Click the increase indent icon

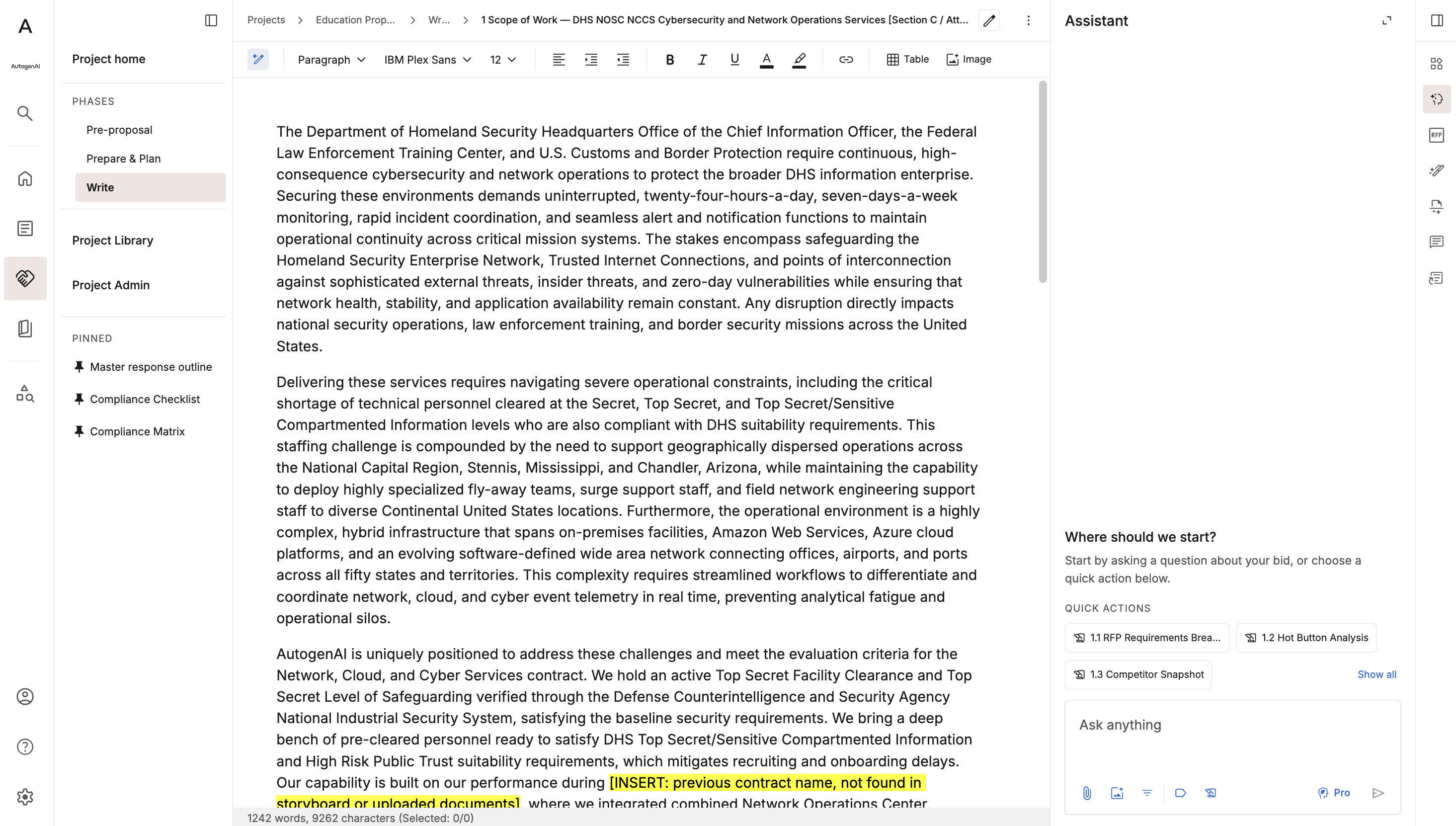(x=591, y=60)
